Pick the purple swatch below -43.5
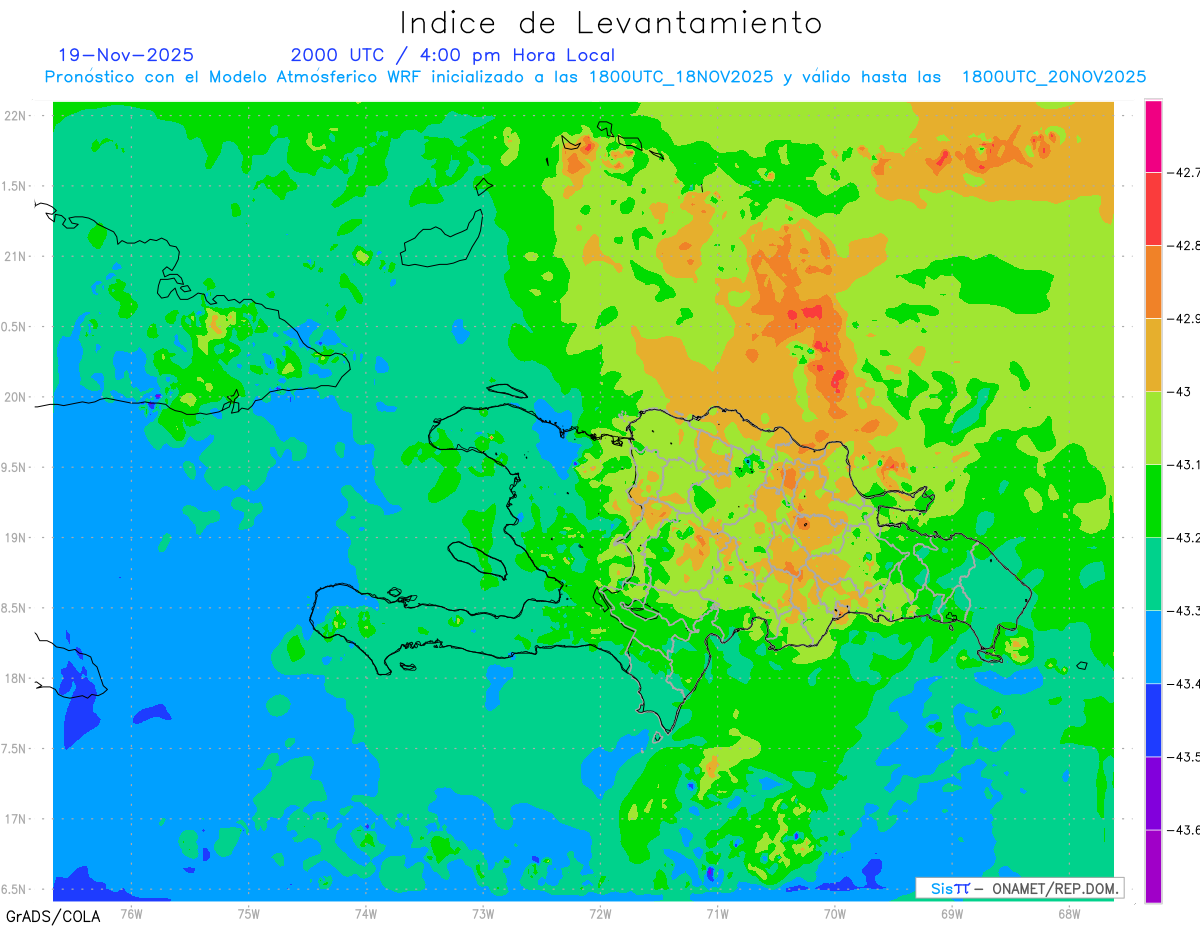Viewport: 1200px width, 927px height. click(x=1153, y=793)
